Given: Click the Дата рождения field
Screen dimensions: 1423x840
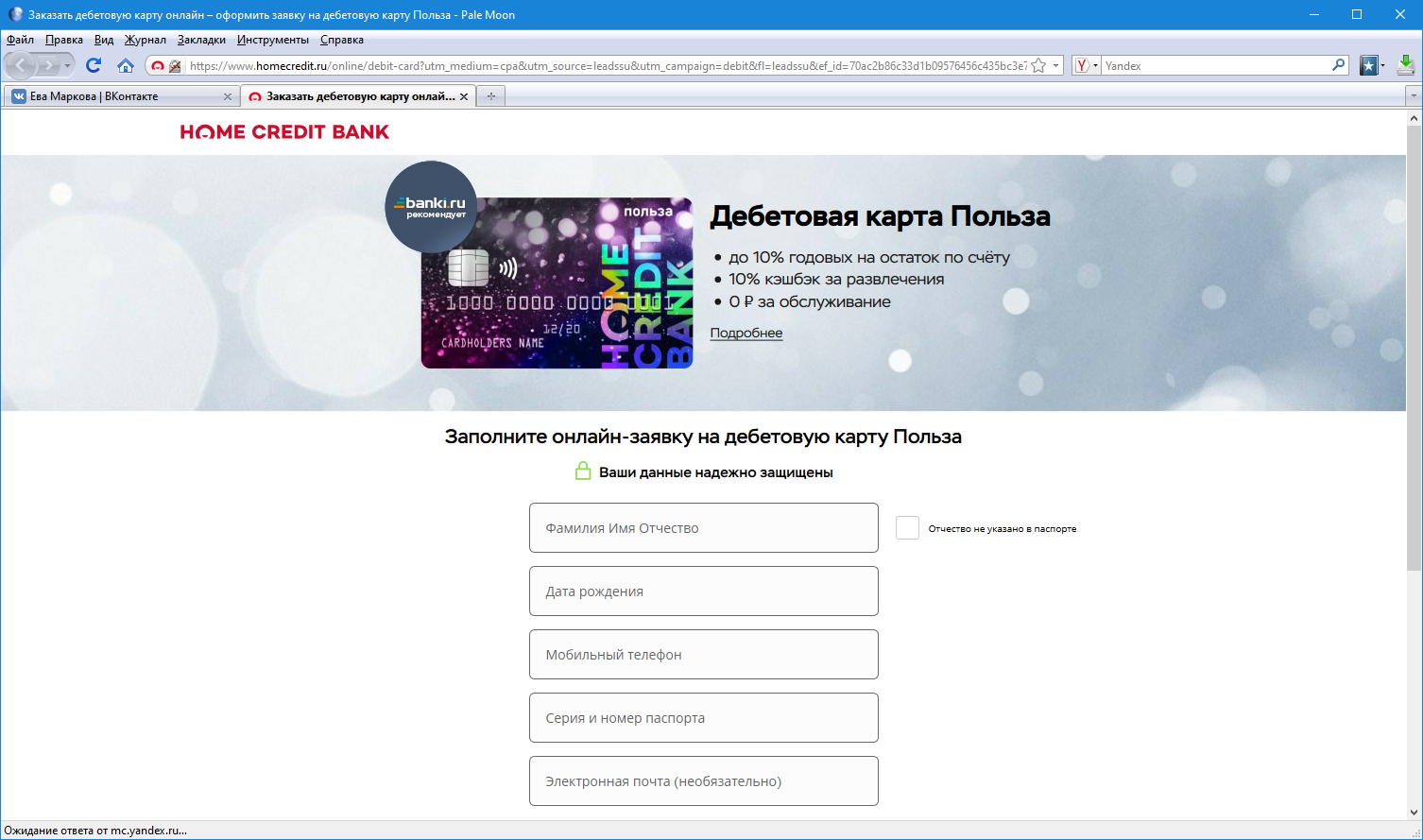Looking at the screenshot, I should tap(704, 591).
